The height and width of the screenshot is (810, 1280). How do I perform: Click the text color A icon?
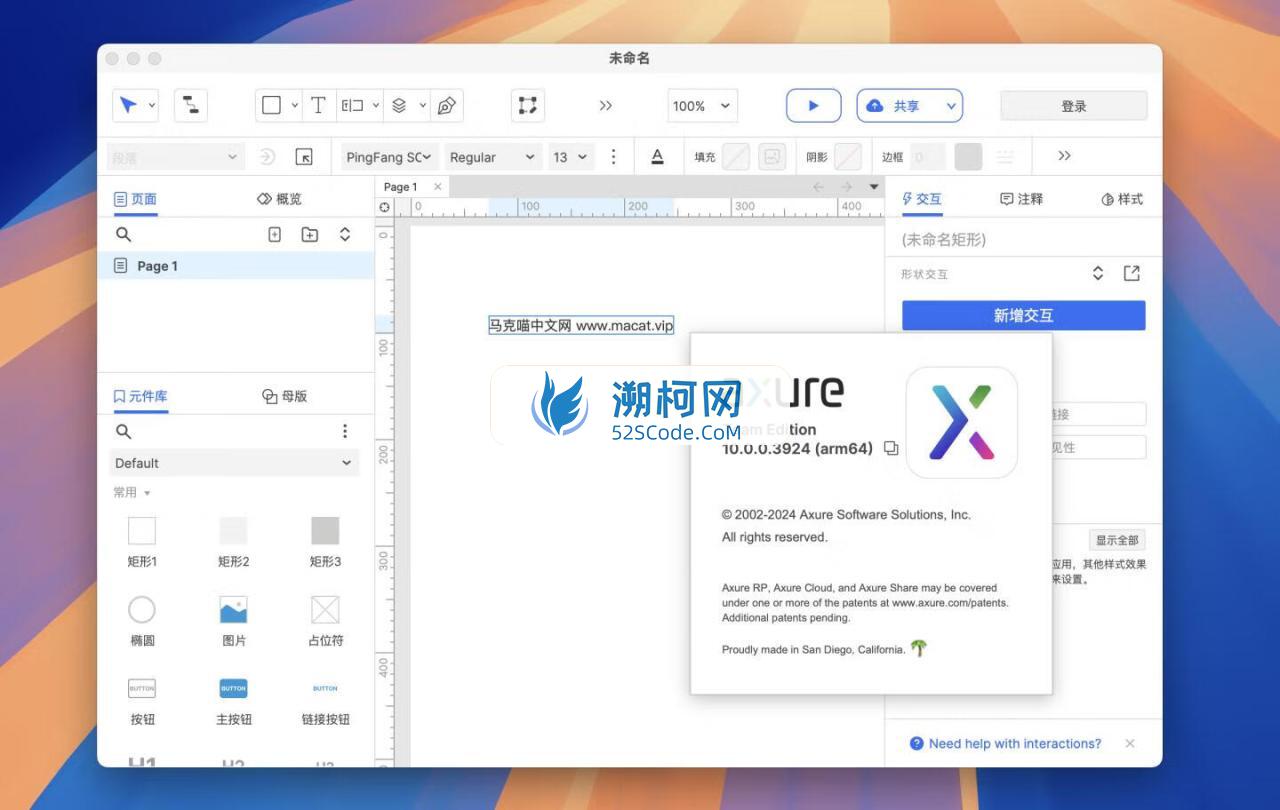coord(657,157)
